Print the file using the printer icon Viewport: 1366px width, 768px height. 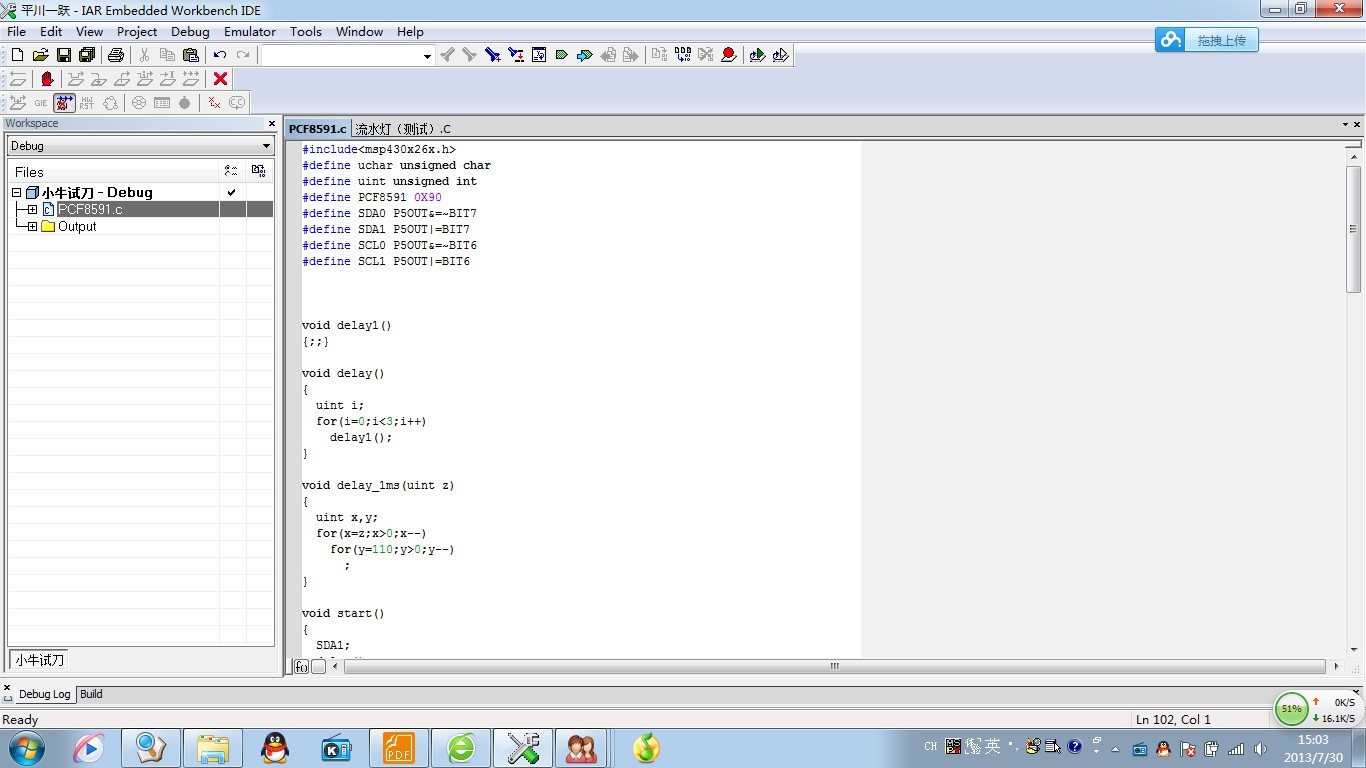coord(116,55)
